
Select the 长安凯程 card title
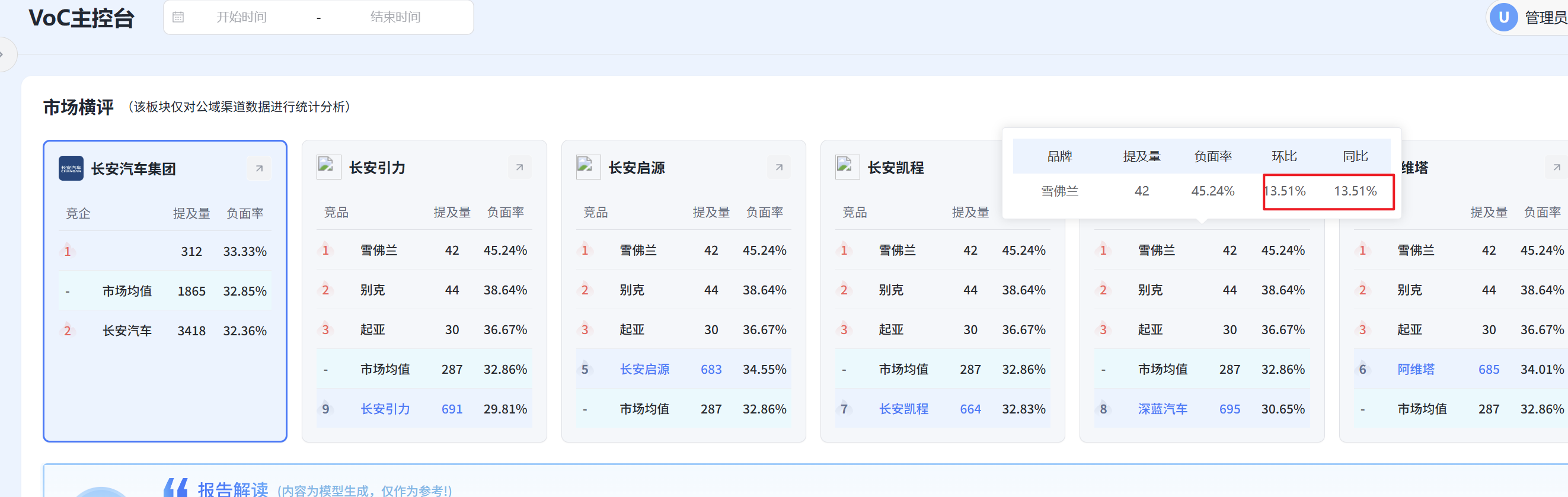pyautogui.click(x=896, y=168)
